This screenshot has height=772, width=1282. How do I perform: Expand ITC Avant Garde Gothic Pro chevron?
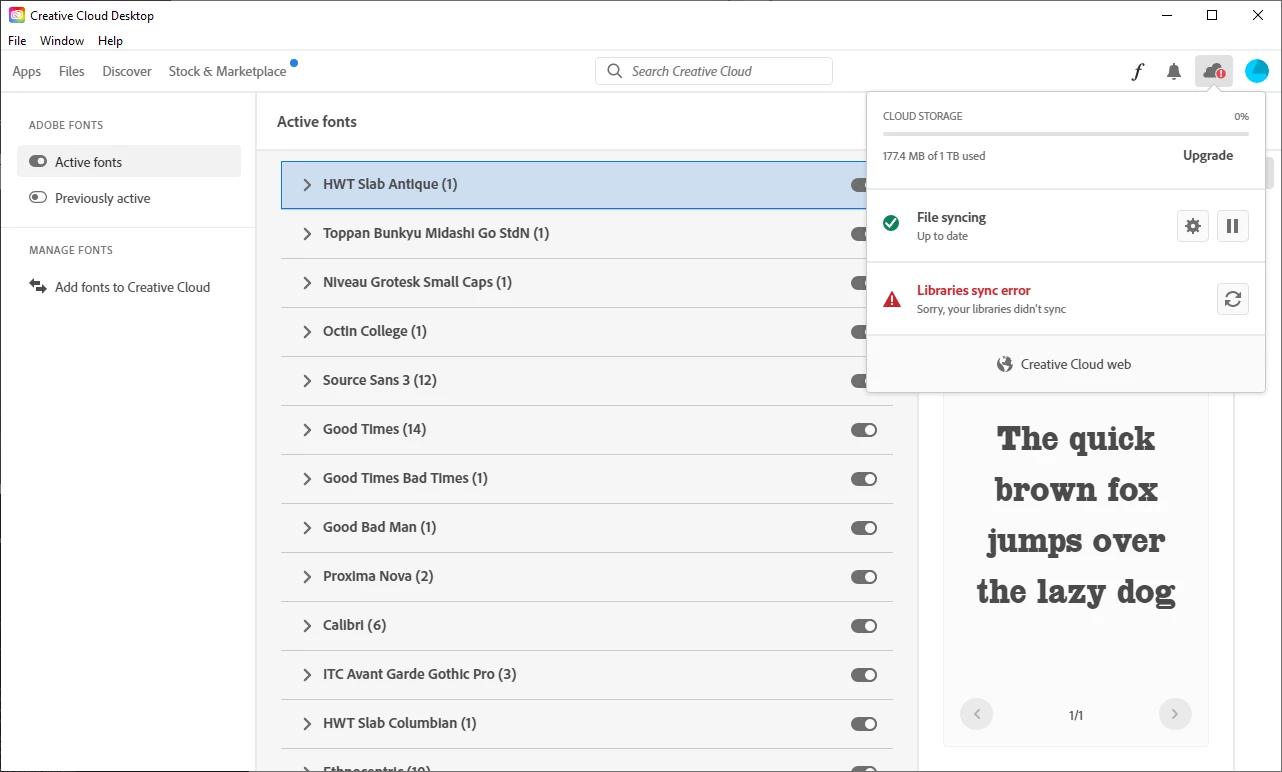(x=307, y=675)
